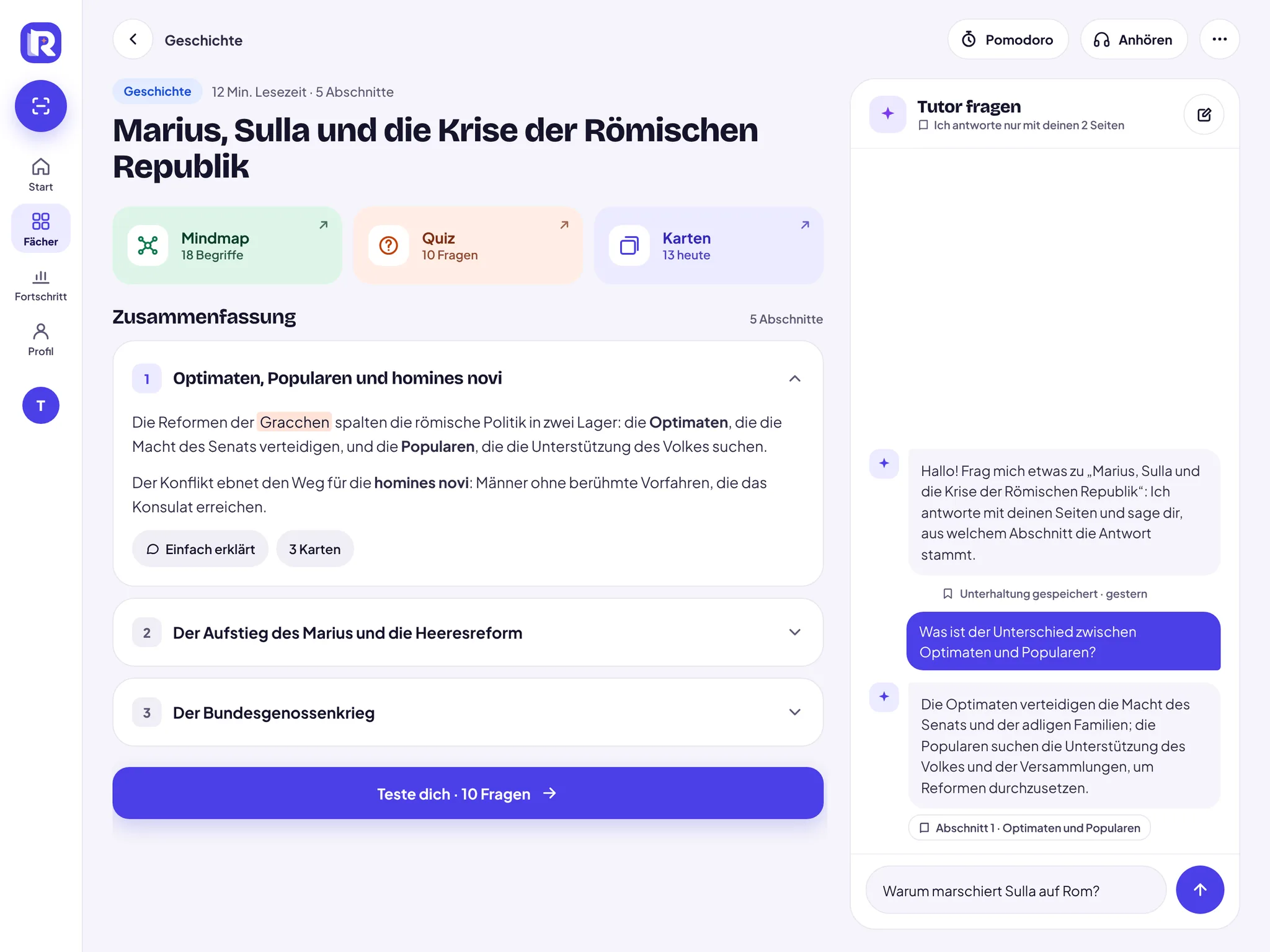The height and width of the screenshot is (952, 1270).
Task: Click the Zusammenfassung heading
Action: pyautogui.click(x=204, y=317)
